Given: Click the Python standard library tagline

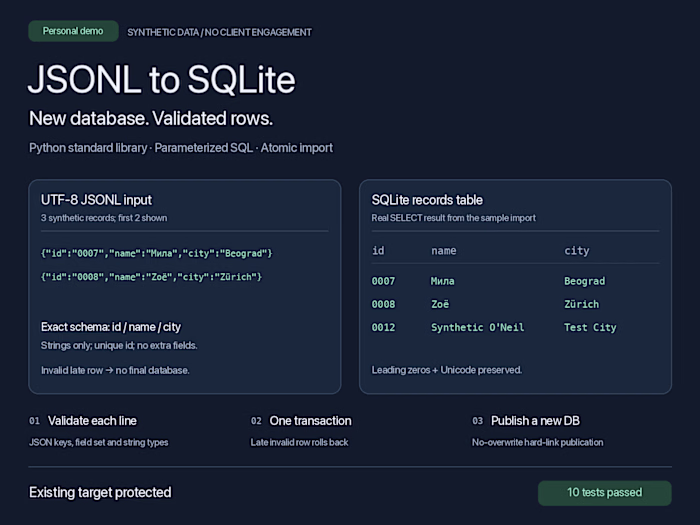Looking at the screenshot, I should point(181,148).
